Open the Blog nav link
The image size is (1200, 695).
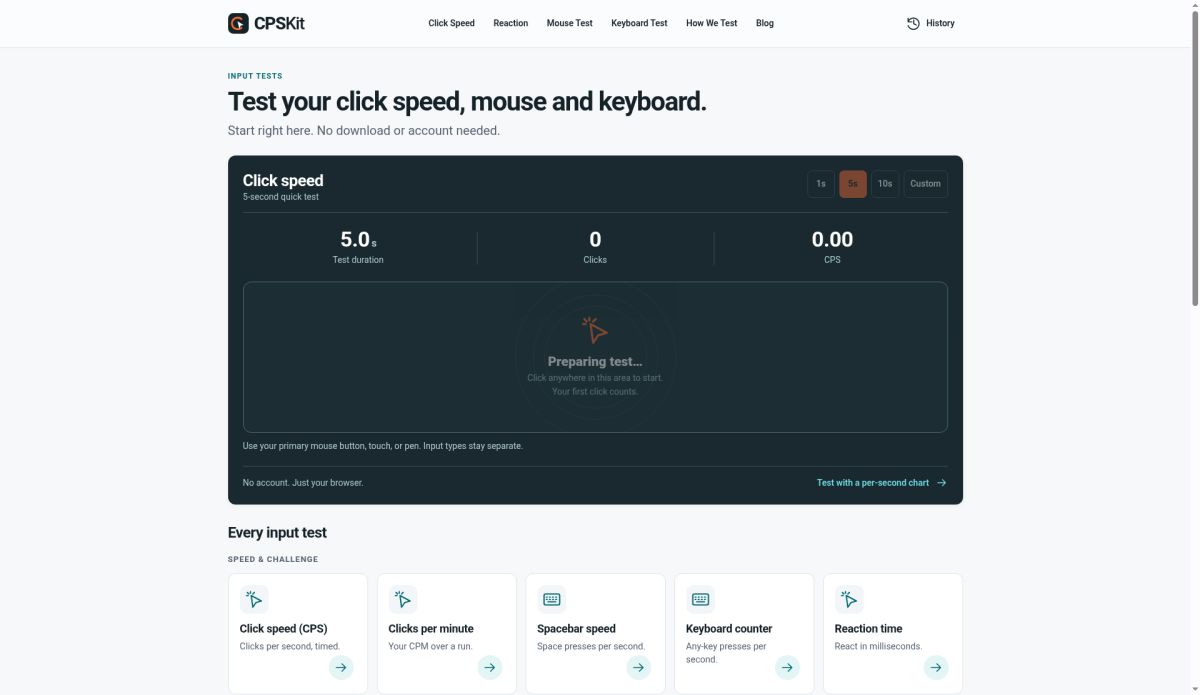click(x=765, y=23)
